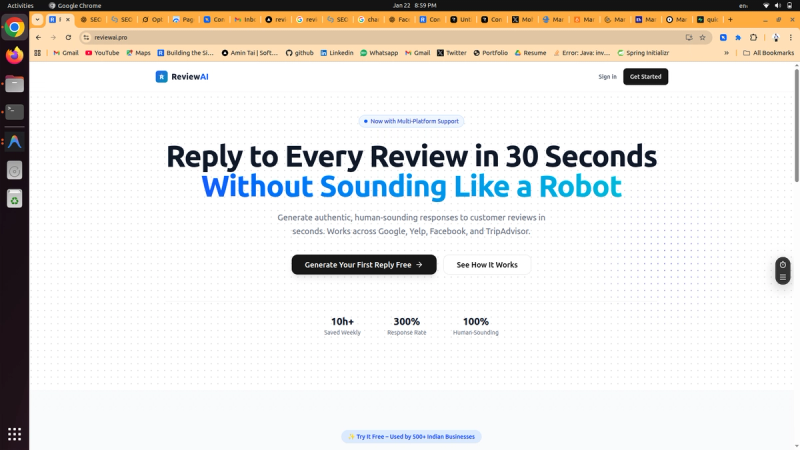The image size is (800, 450).
Task: Click the browser forward arrow
Action: click(53, 37)
